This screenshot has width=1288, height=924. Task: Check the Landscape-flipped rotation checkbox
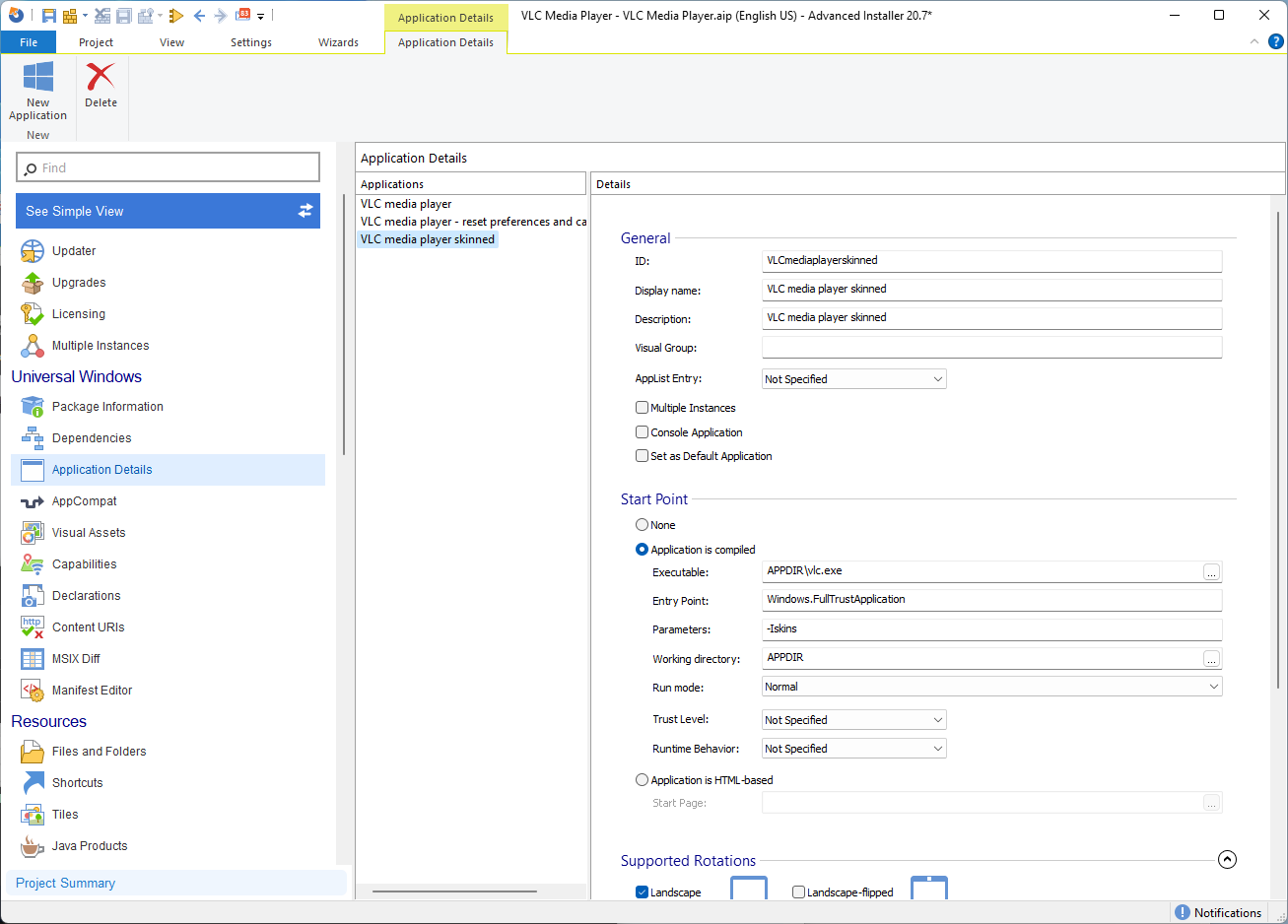click(x=799, y=892)
